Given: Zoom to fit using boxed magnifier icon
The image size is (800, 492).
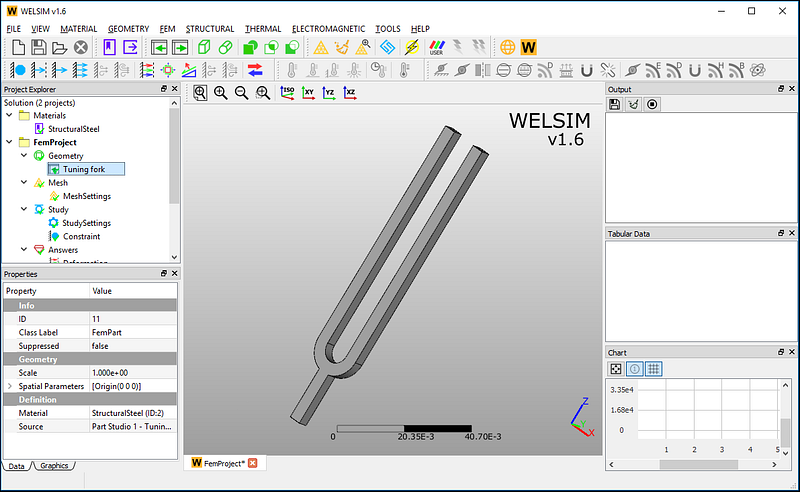Looking at the screenshot, I should click(x=200, y=93).
